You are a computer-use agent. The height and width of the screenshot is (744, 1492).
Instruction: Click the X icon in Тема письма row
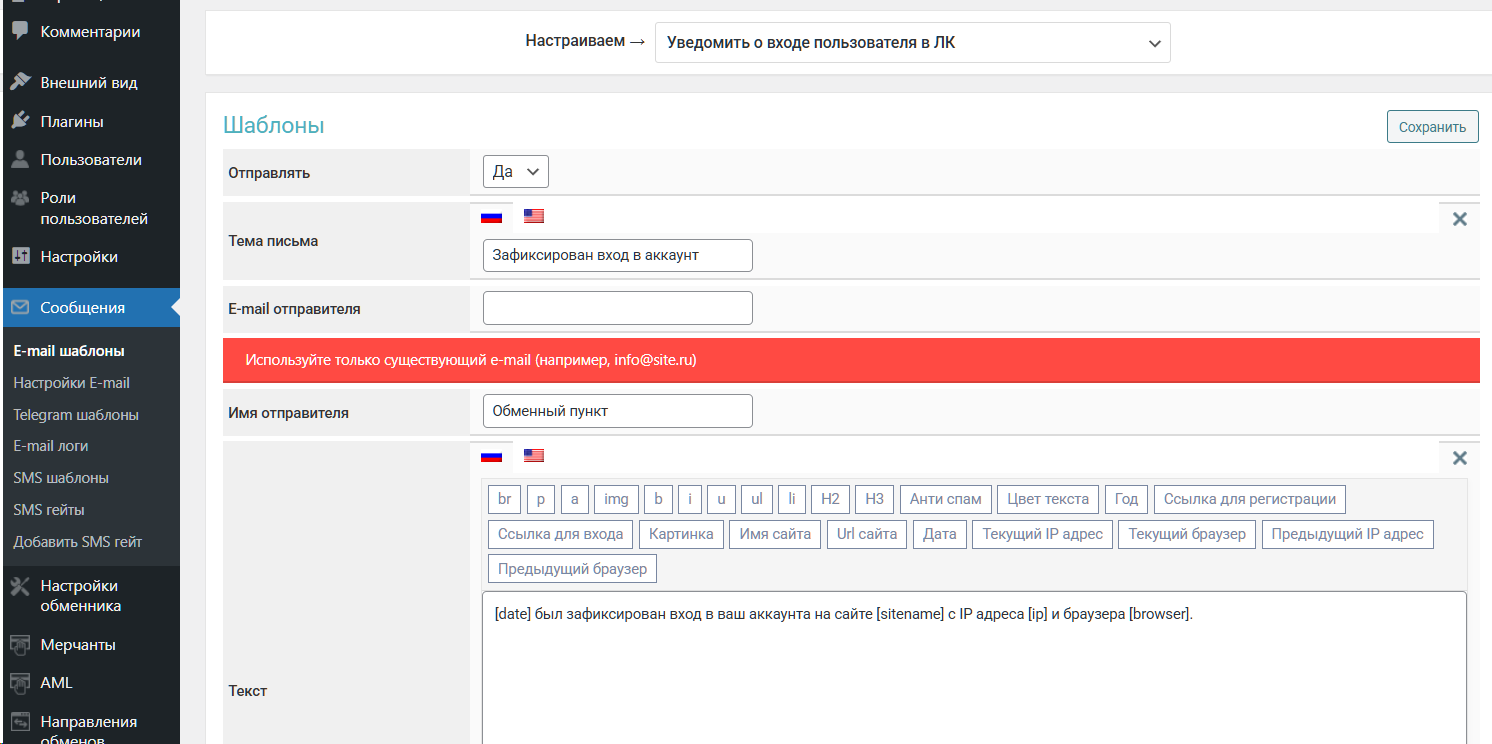(x=1459, y=219)
